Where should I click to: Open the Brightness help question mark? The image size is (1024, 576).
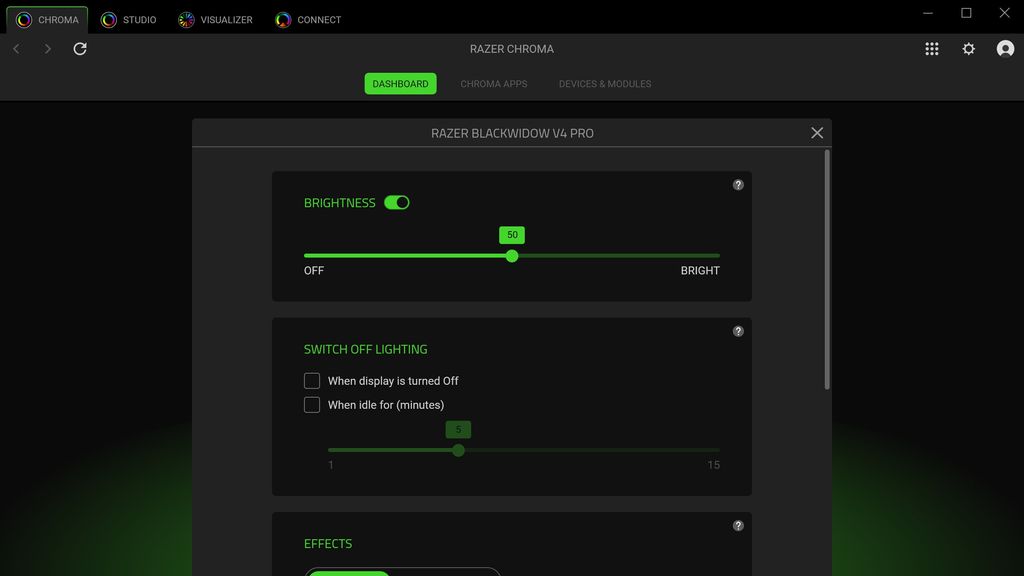tap(738, 184)
